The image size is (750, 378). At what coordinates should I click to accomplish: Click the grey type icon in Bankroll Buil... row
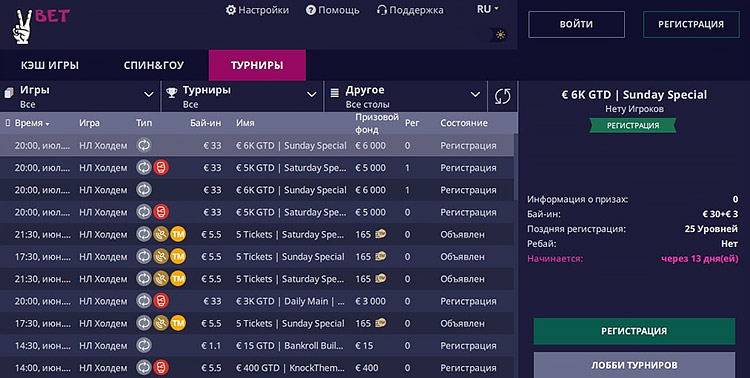tap(143, 345)
